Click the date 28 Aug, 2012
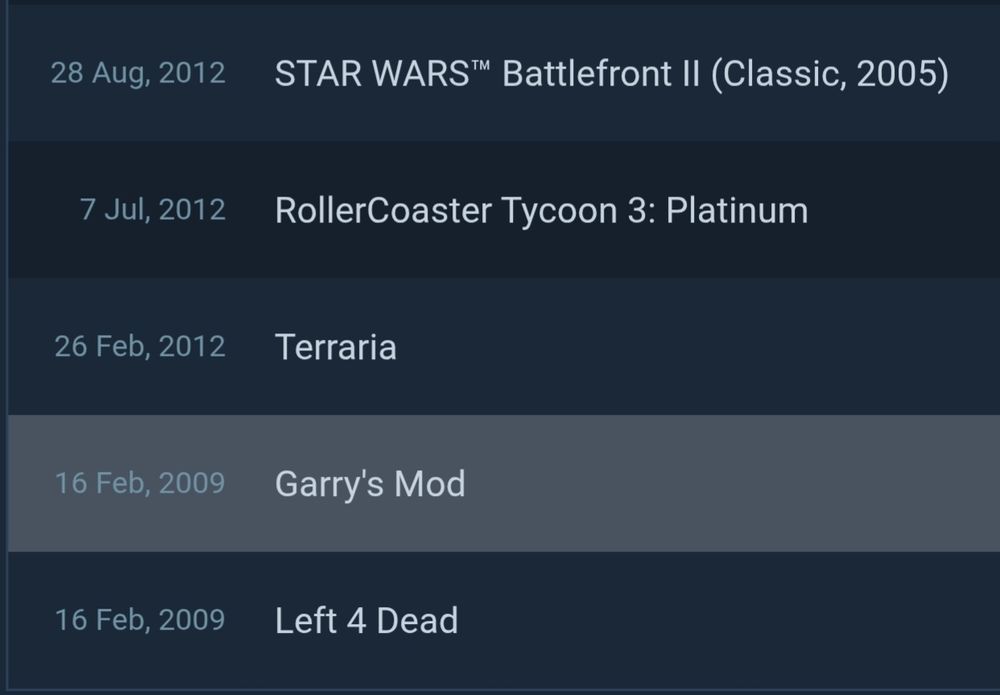 [140, 73]
